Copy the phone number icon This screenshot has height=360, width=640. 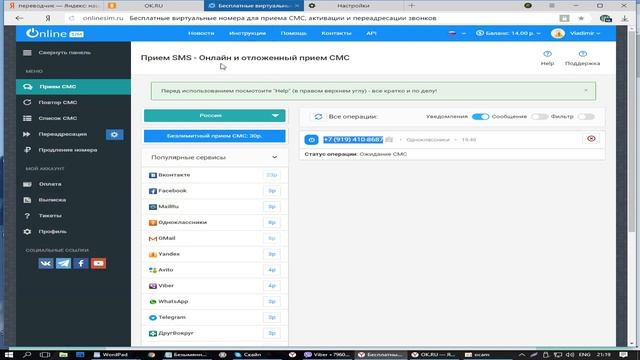point(389,140)
